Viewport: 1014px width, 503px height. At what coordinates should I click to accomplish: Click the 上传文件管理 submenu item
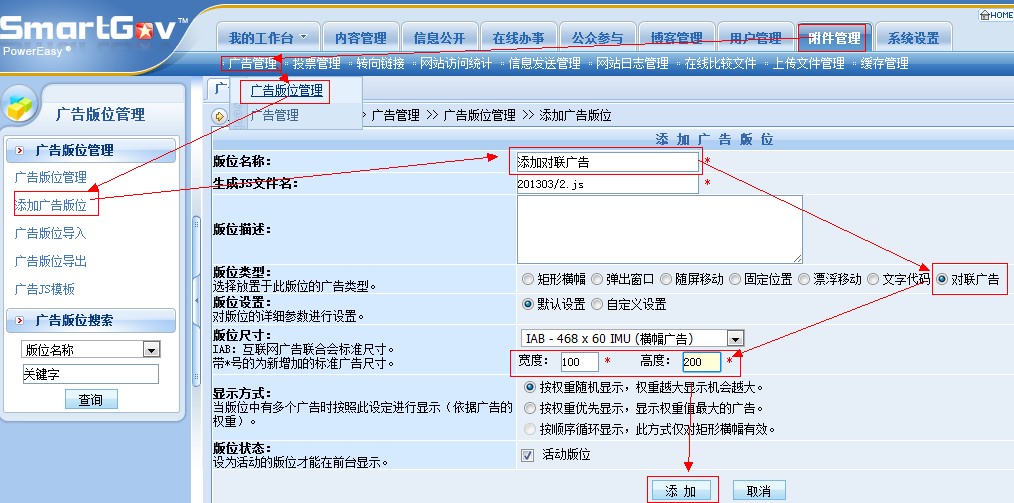point(808,64)
